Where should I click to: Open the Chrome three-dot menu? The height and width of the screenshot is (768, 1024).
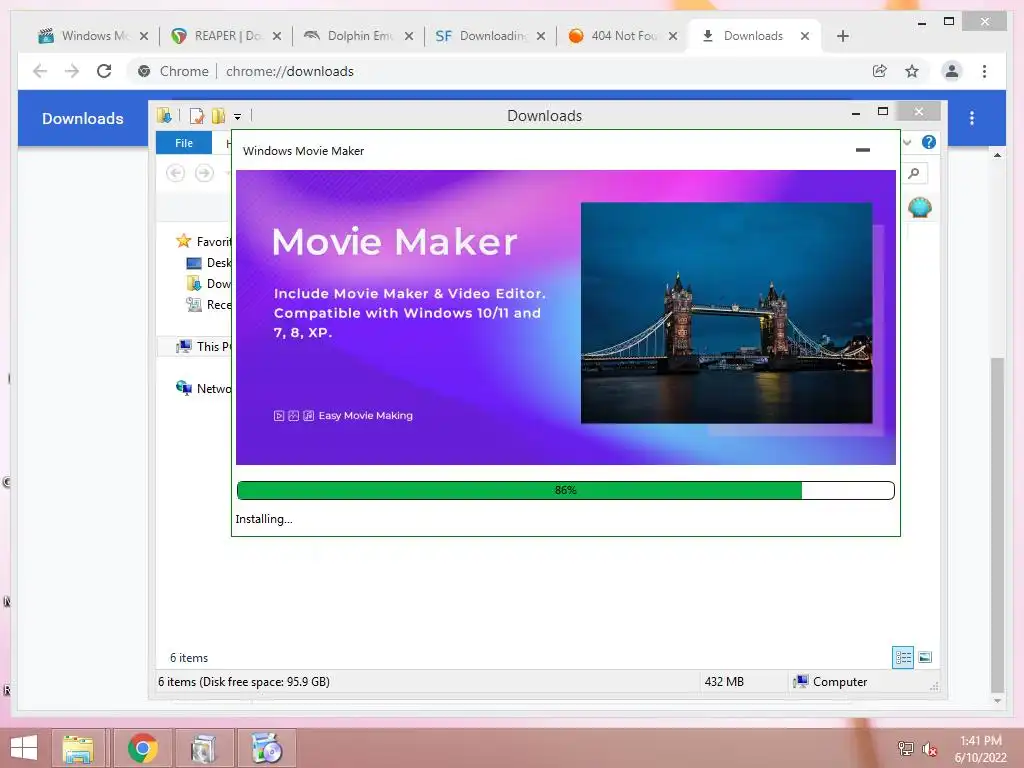point(984,71)
